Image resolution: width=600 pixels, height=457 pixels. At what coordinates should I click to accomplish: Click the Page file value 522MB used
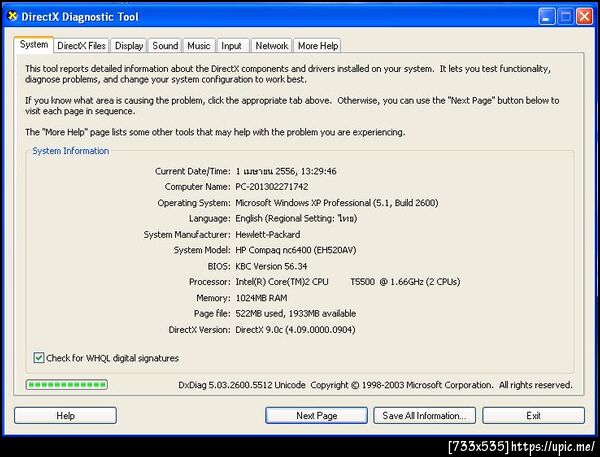[295, 313]
